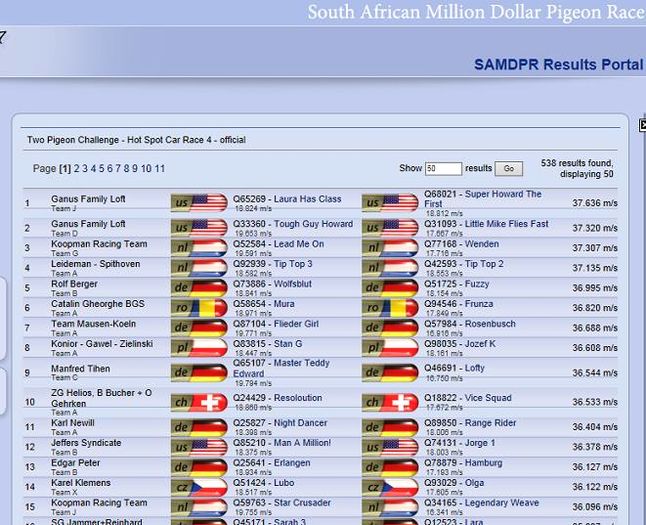Click Netherlands flag beside Star Crusader
The image size is (646, 525).
(199, 507)
